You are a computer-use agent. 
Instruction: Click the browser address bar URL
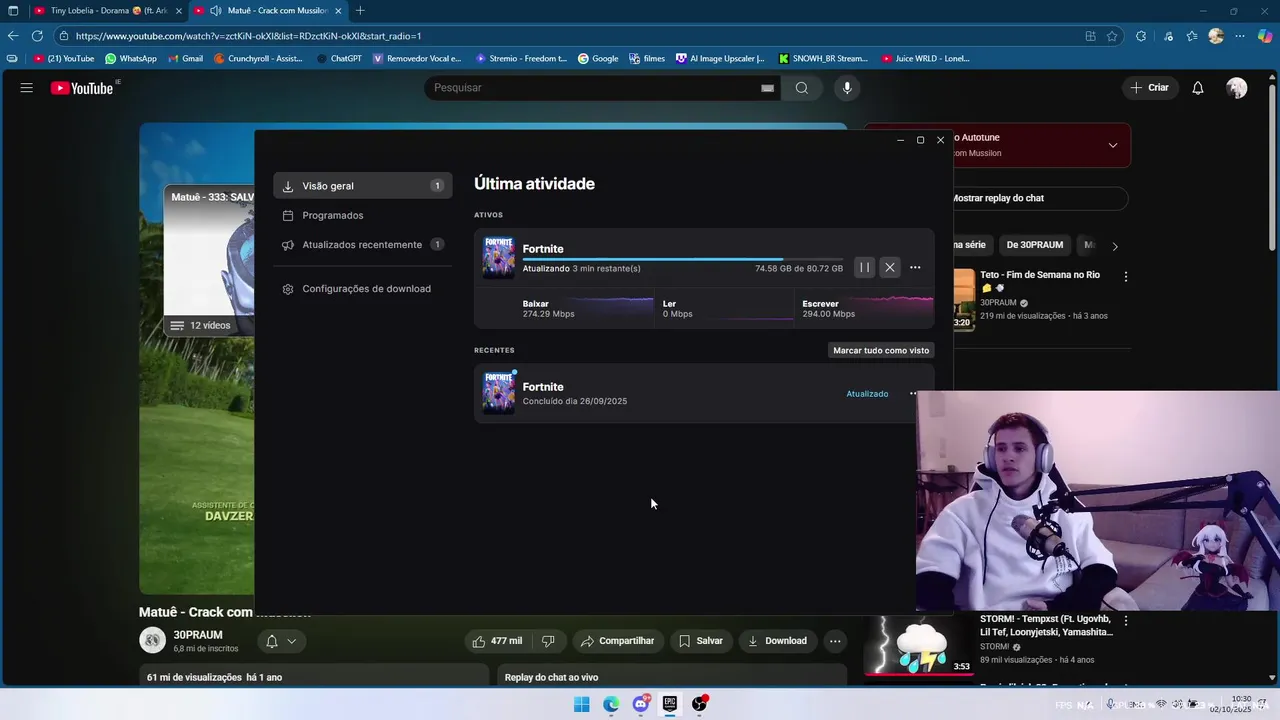(x=248, y=36)
